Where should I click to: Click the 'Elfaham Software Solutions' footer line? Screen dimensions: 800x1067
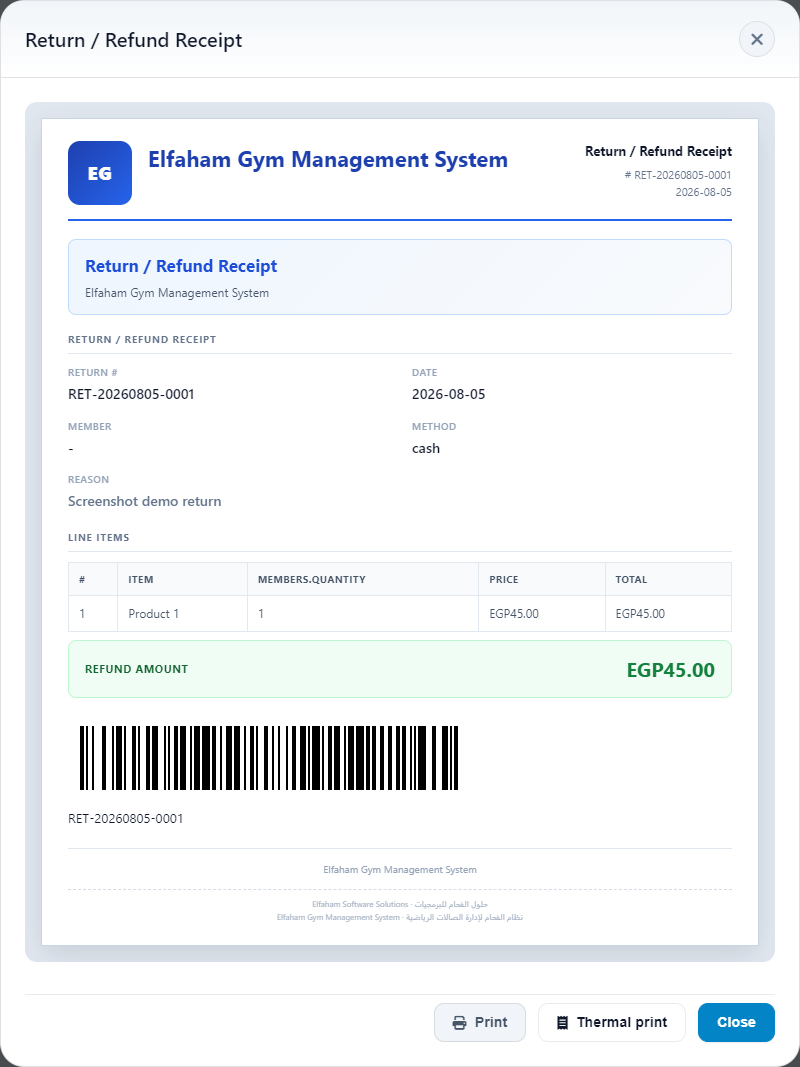point(400,904)
